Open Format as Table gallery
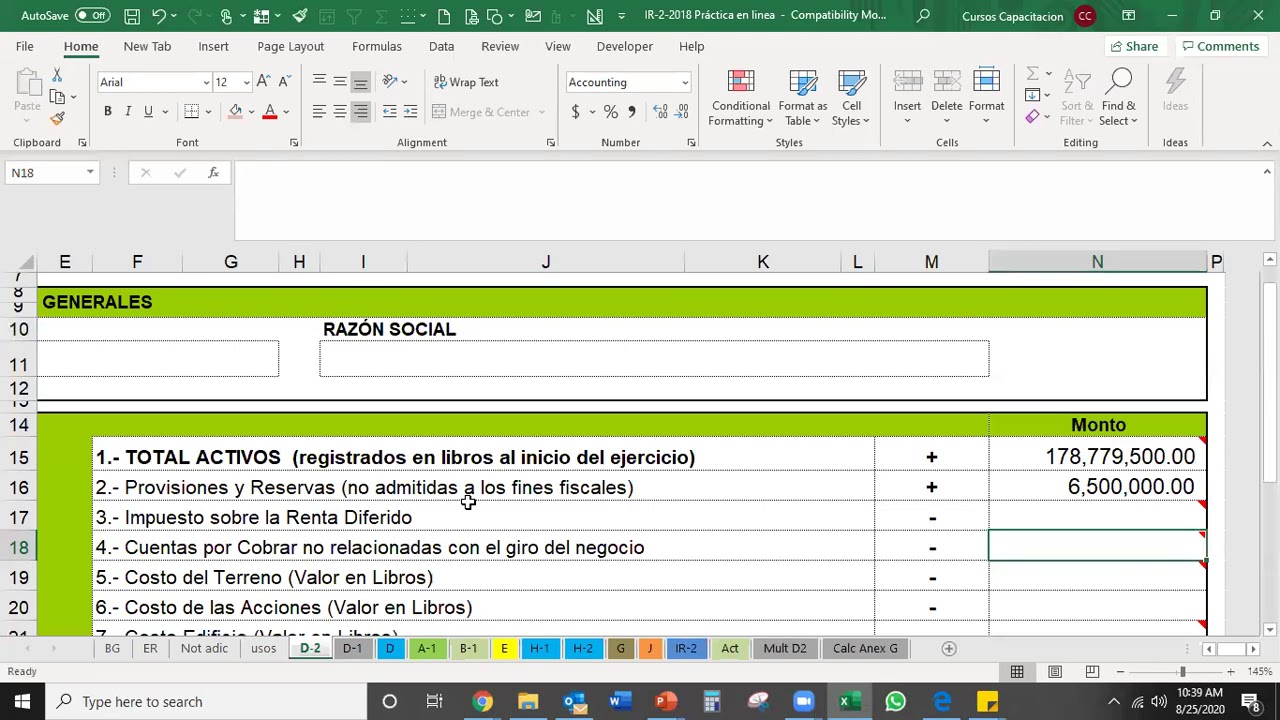This screenshot has height=720, width=1280. click(802, 98)
